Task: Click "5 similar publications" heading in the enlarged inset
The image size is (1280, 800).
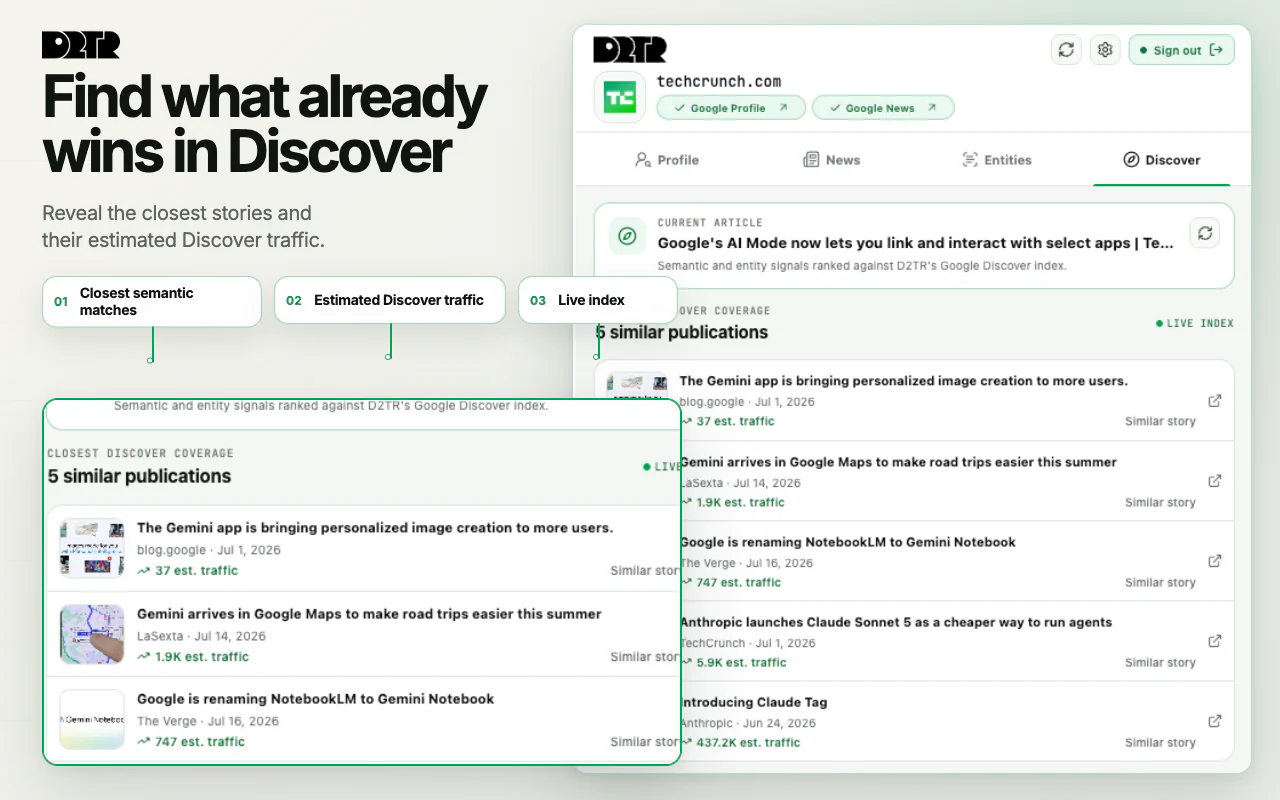Action: point(139,476)
